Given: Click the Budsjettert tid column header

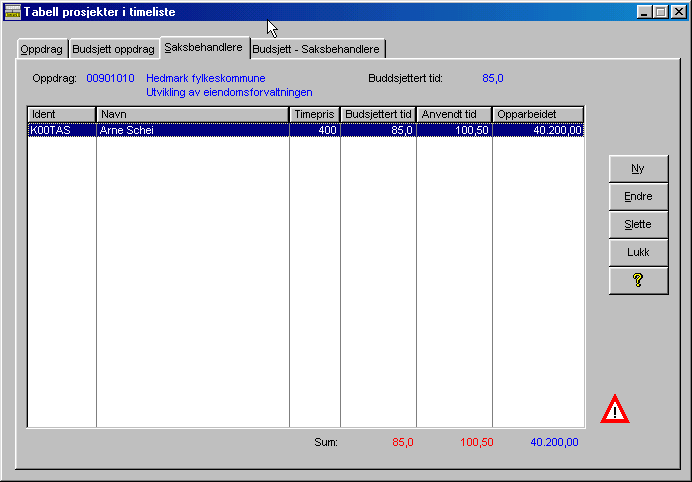Looking at the screenshot, I should pyautogui.click(x=378, y=114).
